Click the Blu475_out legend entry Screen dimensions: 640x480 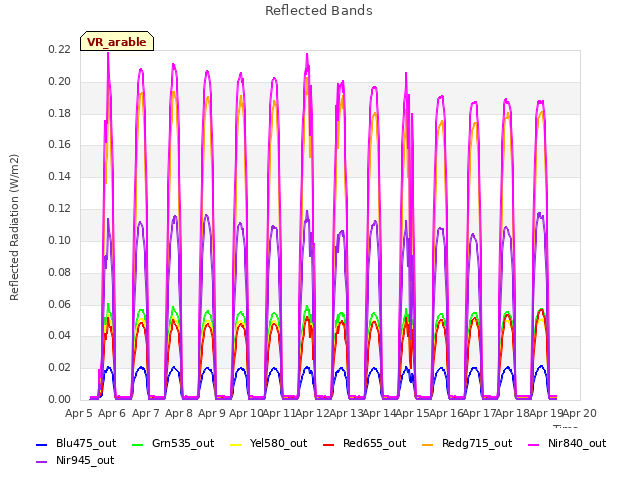click(76, 443)
